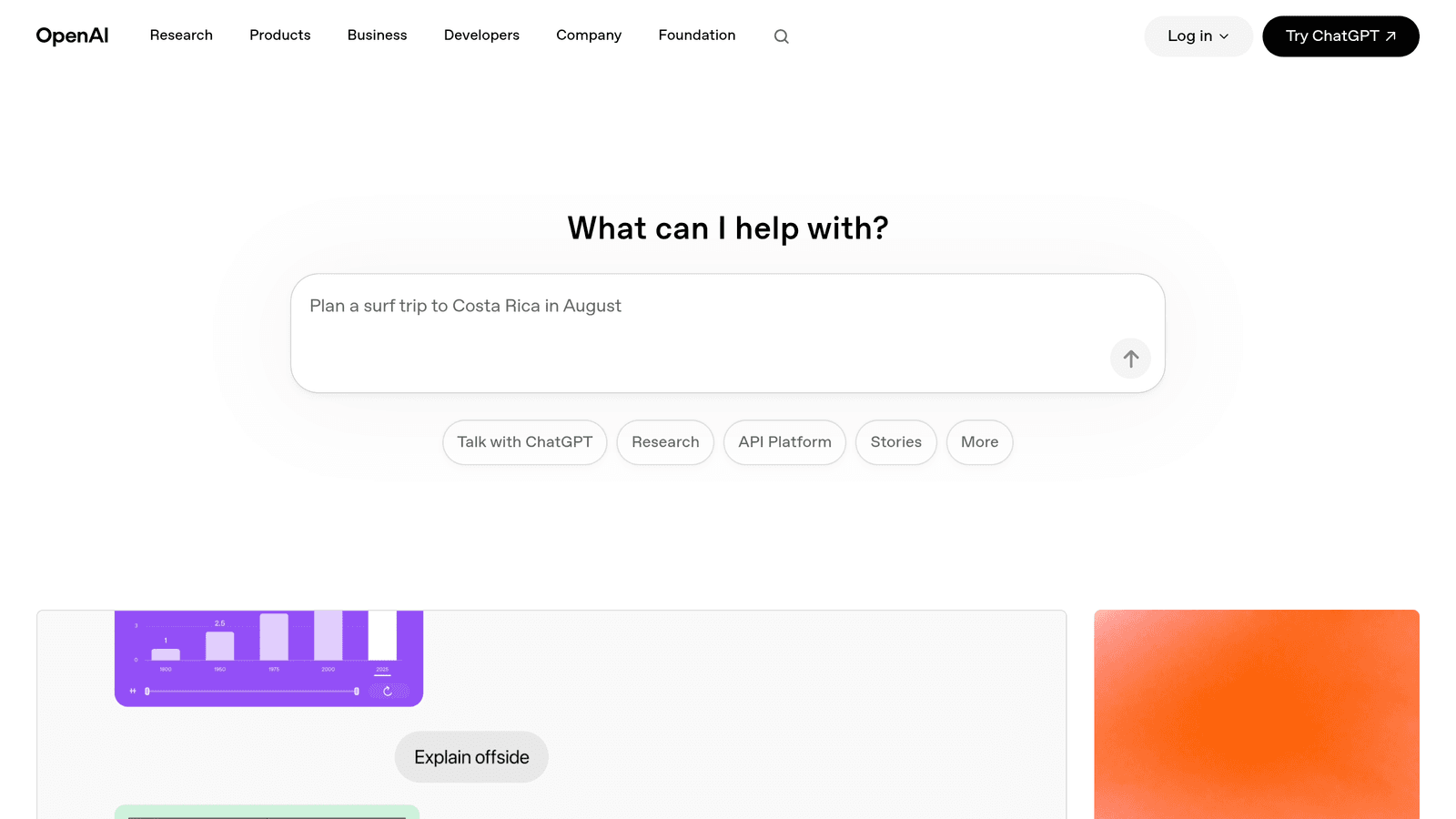Screen dimensions: 1456x819
Task: Open the Foundation nav item
Action: tap(697, 35)
